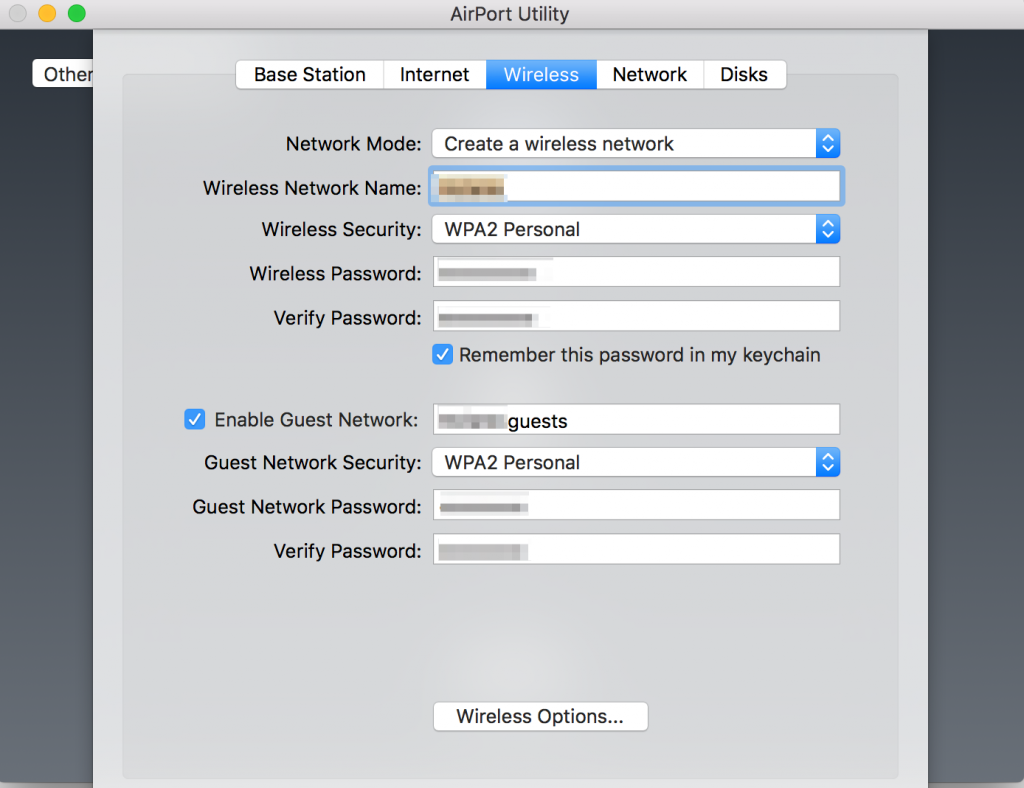Viewport: 1024px width, 788px height.
Task: Click the guest network name field
Action: pyautogui.click(x=636, y=420)
